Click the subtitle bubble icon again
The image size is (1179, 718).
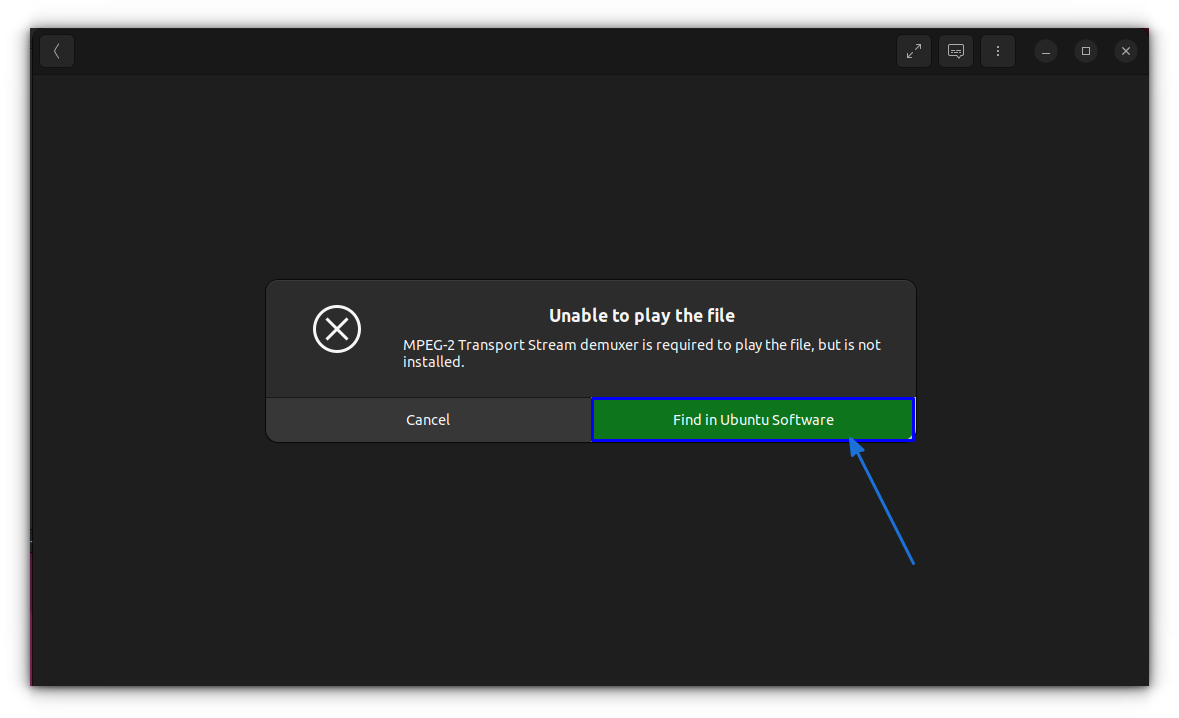pos(955,50)
